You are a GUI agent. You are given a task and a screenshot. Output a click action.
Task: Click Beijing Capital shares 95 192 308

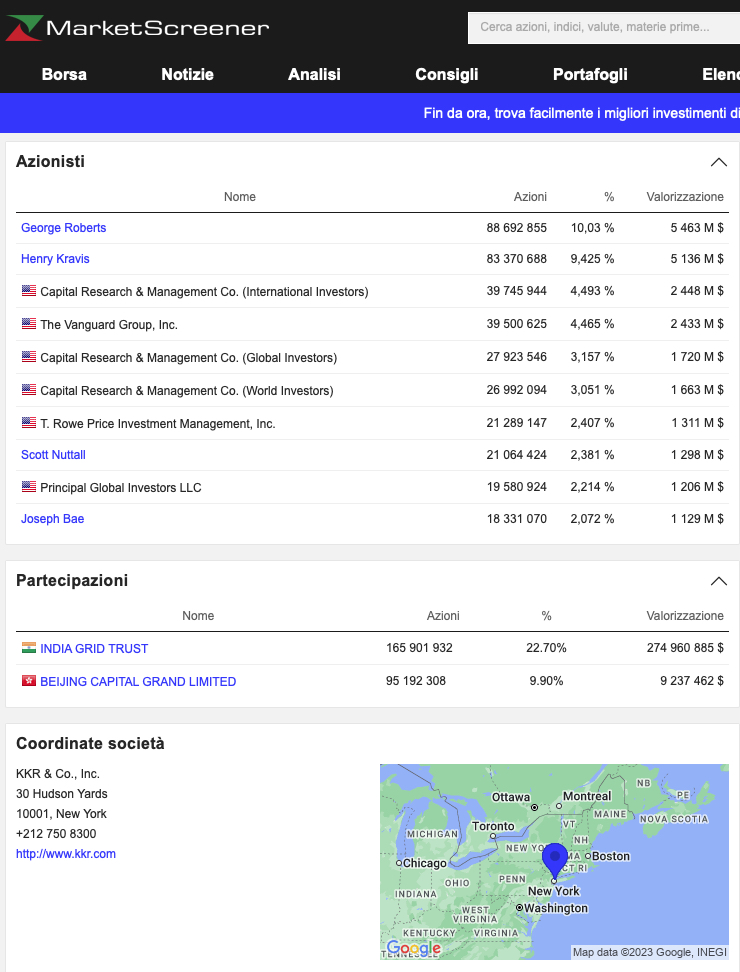[x=415, y=680]
